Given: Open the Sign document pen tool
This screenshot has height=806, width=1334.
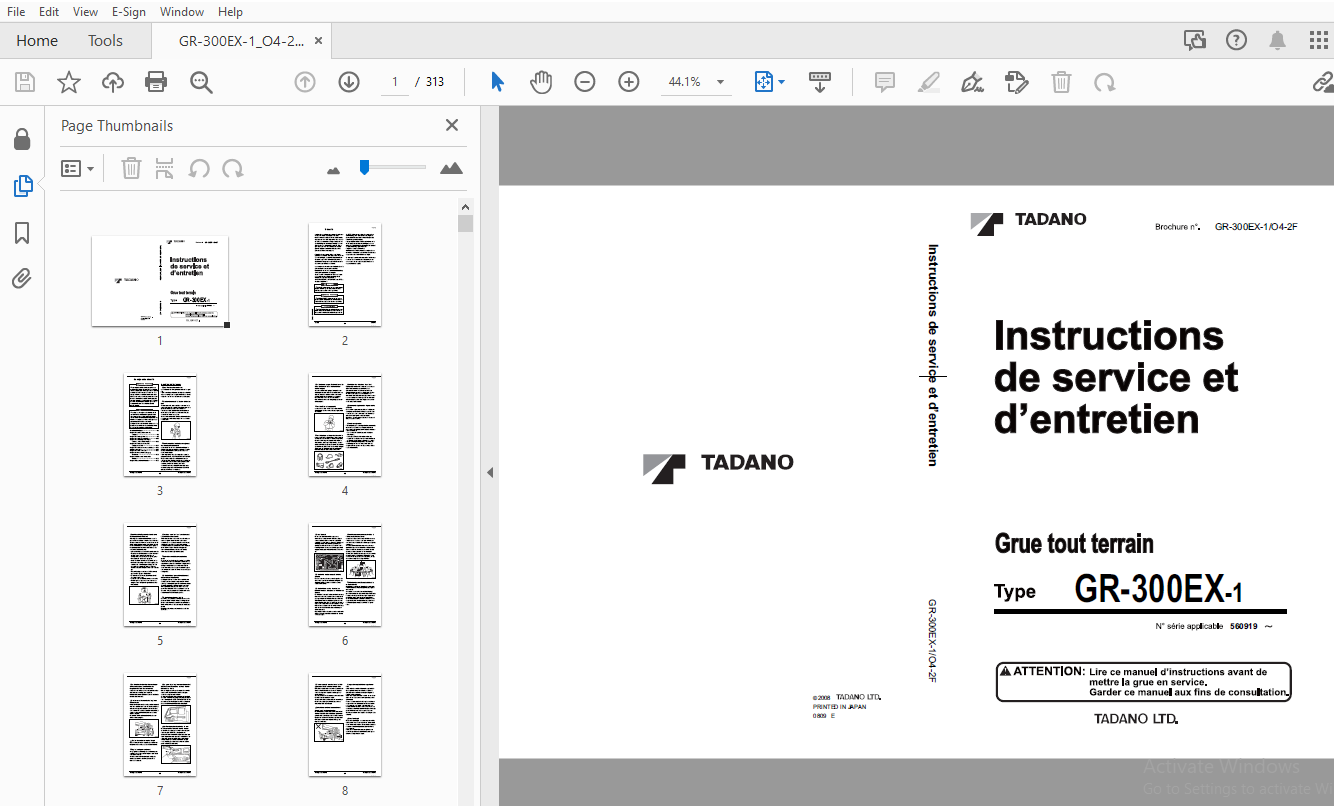Looking at the screenshot, I should 972,82.
